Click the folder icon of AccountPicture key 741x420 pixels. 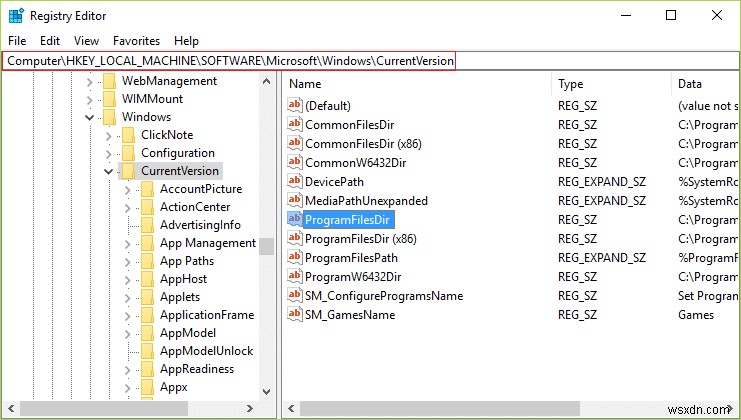pyautogui.click(x=147, y=189)
